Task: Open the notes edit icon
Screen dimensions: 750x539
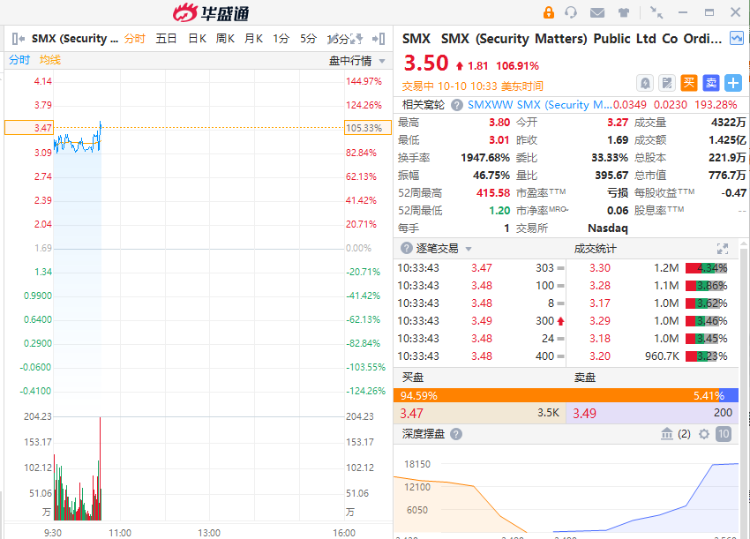Action: coord(667,83)
